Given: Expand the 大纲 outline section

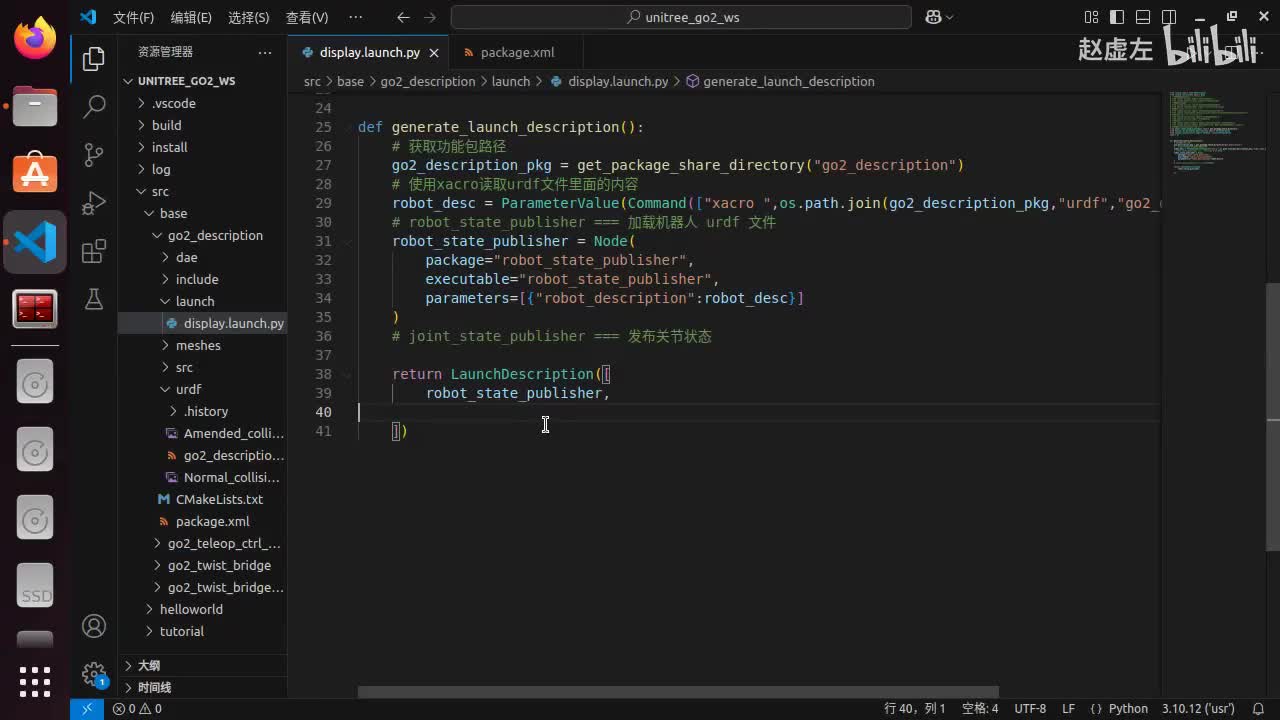Looking at the screenshot, I should (x=148, y=665).
